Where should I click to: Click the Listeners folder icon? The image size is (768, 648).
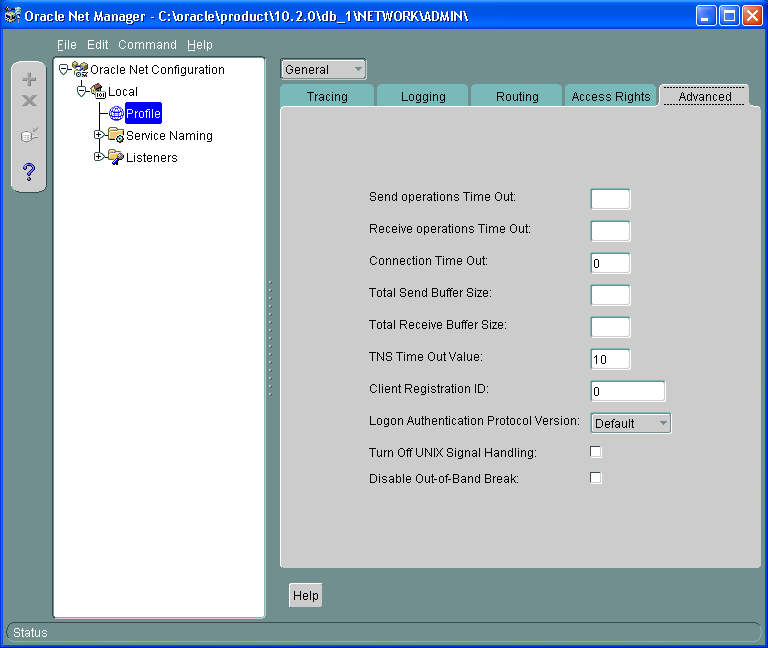[116, 157]
